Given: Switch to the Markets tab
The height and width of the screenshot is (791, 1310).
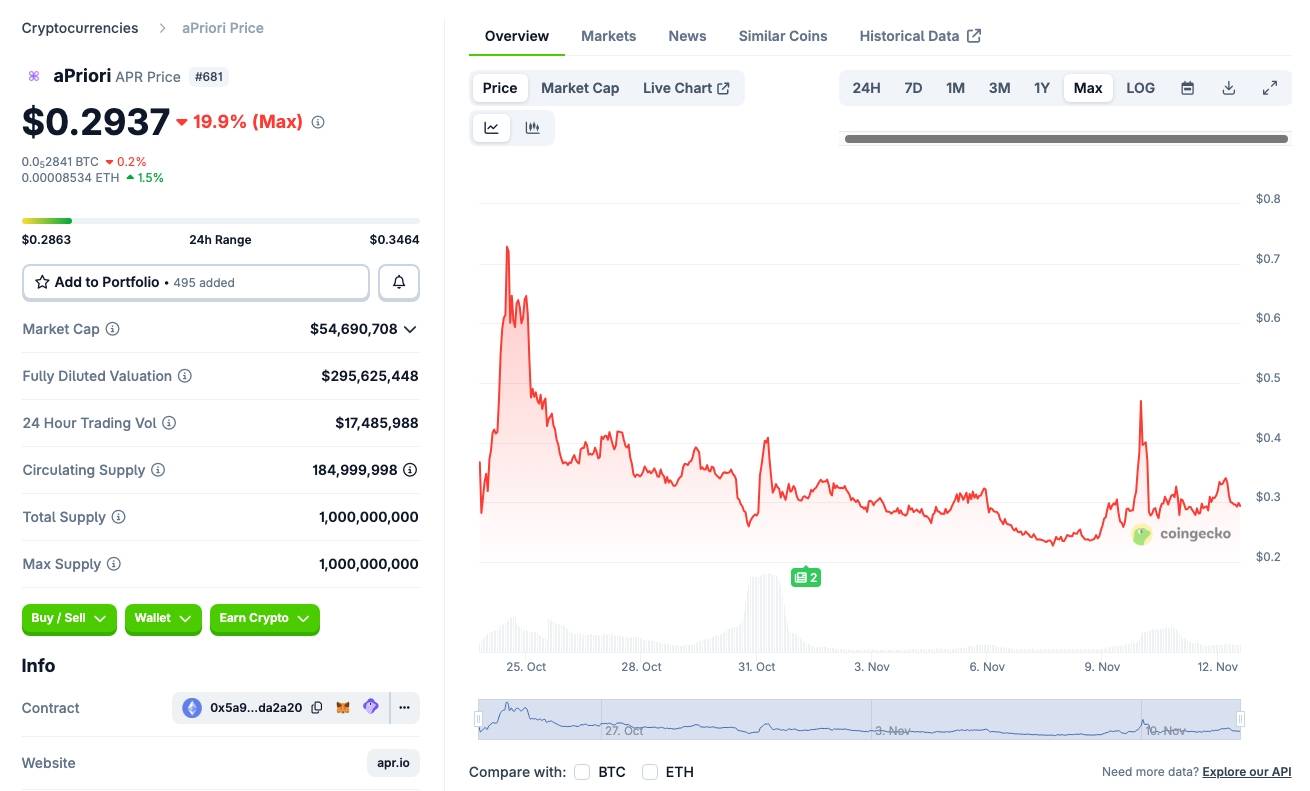Looking at the screenshot, I should pyautogui.click(x=608, y=36).
